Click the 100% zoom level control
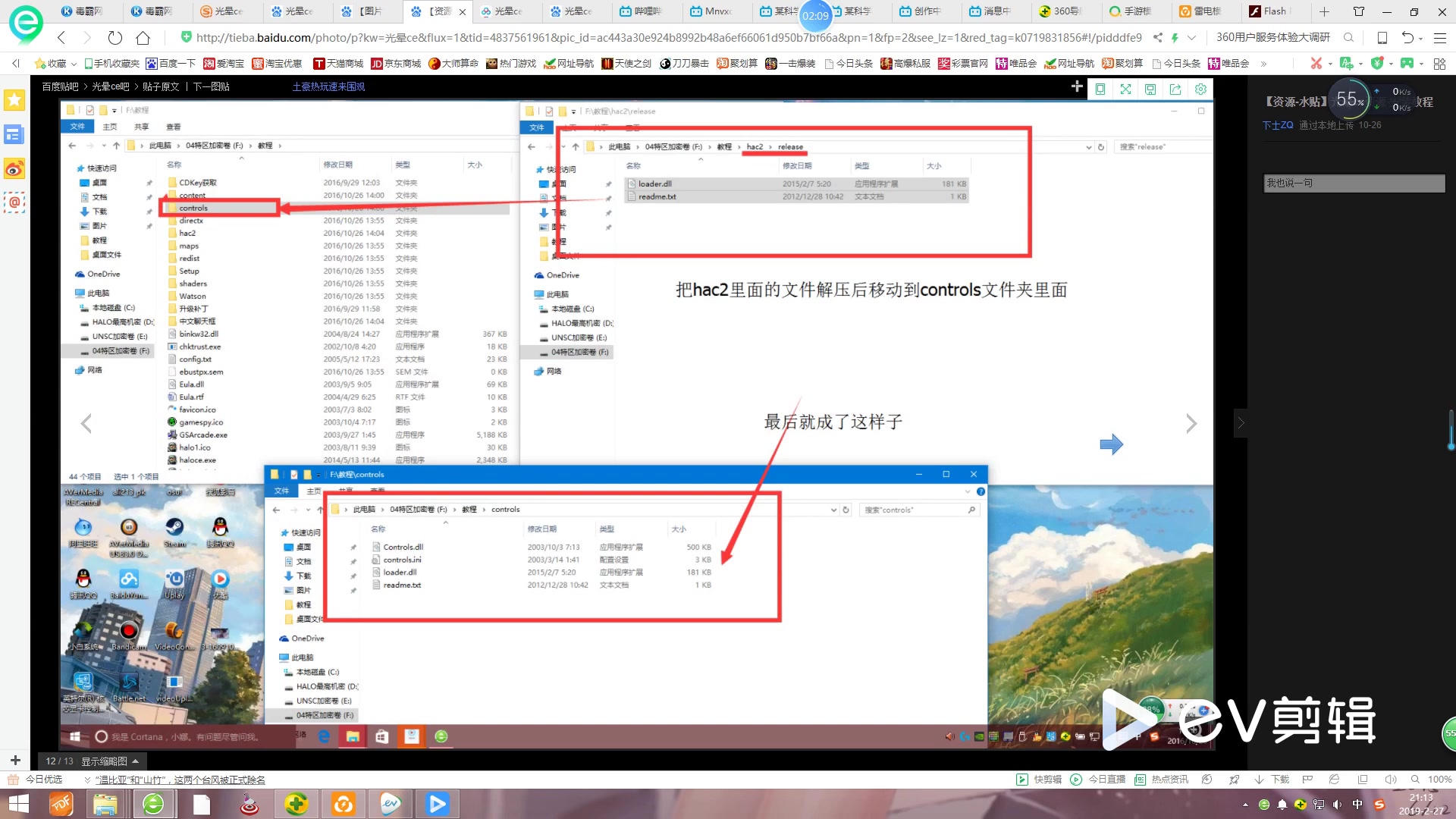Viewport: 1456px width, 819px height. [x=1439, y=780]
